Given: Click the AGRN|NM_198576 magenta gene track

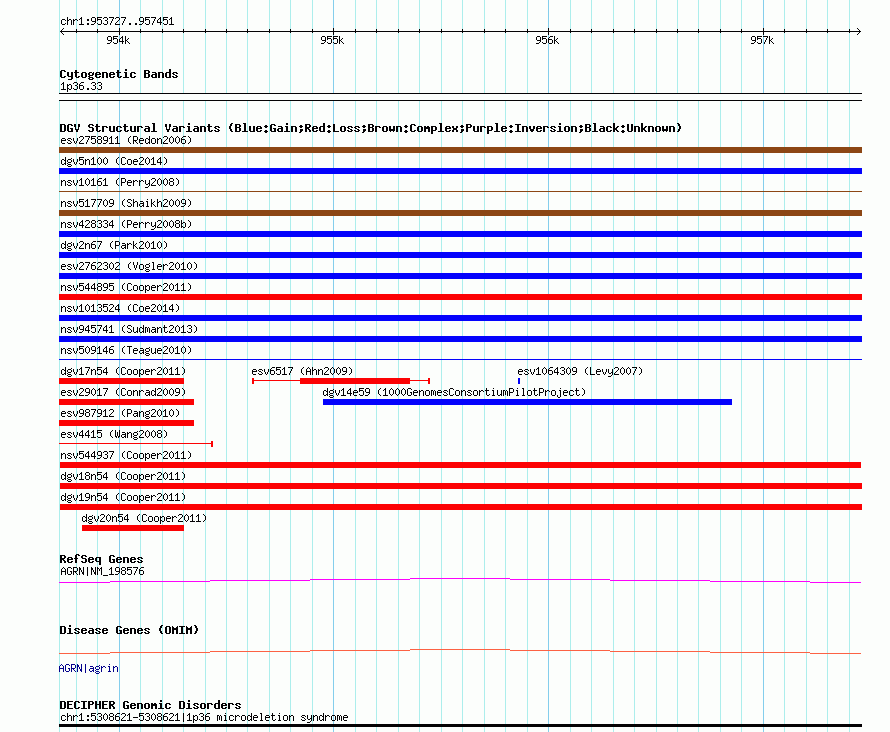Looking at the screenshot, I should coord(460,580).
